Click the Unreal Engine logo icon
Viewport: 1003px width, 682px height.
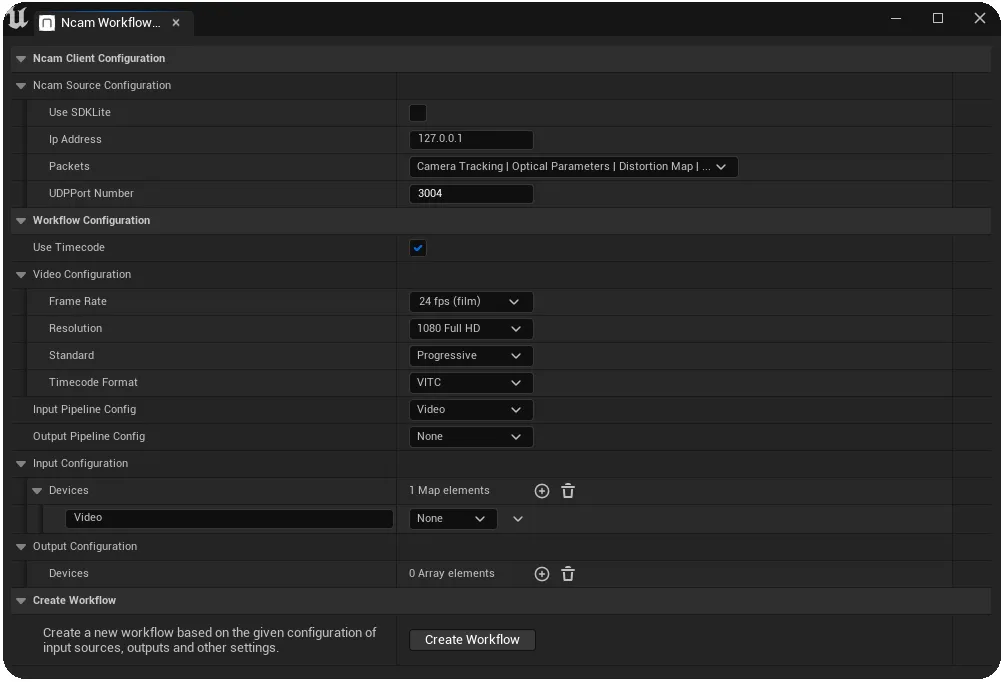pyautogui.click(x=17, y=18)
